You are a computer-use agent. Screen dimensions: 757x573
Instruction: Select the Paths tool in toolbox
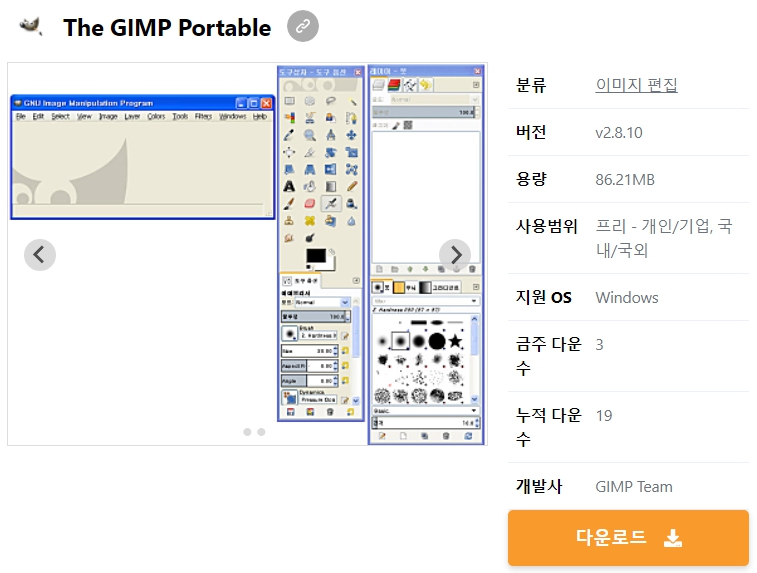point(352,118)
